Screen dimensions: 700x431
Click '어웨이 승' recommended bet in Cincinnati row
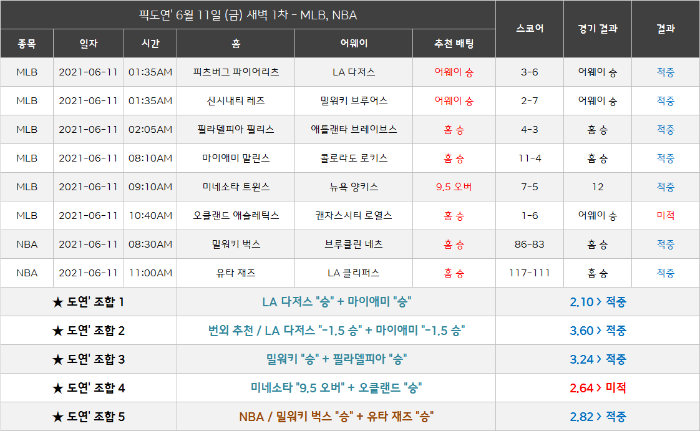click(454, 100)
